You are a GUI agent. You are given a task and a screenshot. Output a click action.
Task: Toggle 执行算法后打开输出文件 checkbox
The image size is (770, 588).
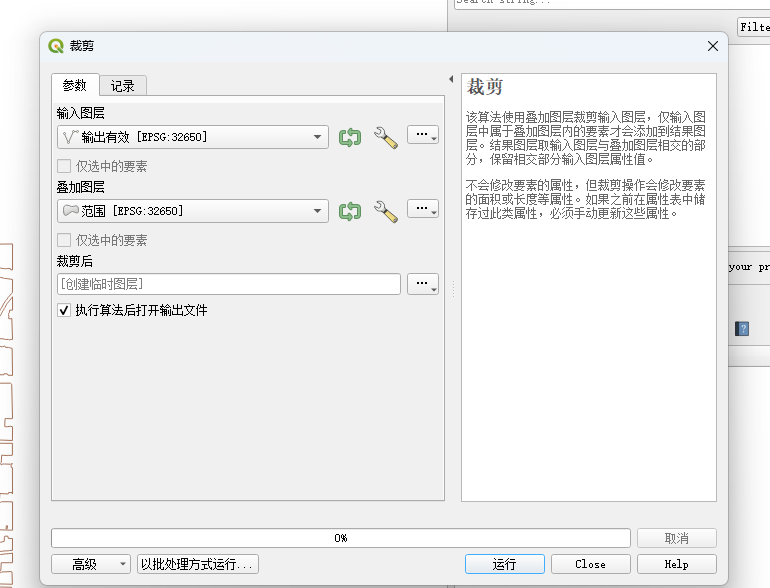65,311
